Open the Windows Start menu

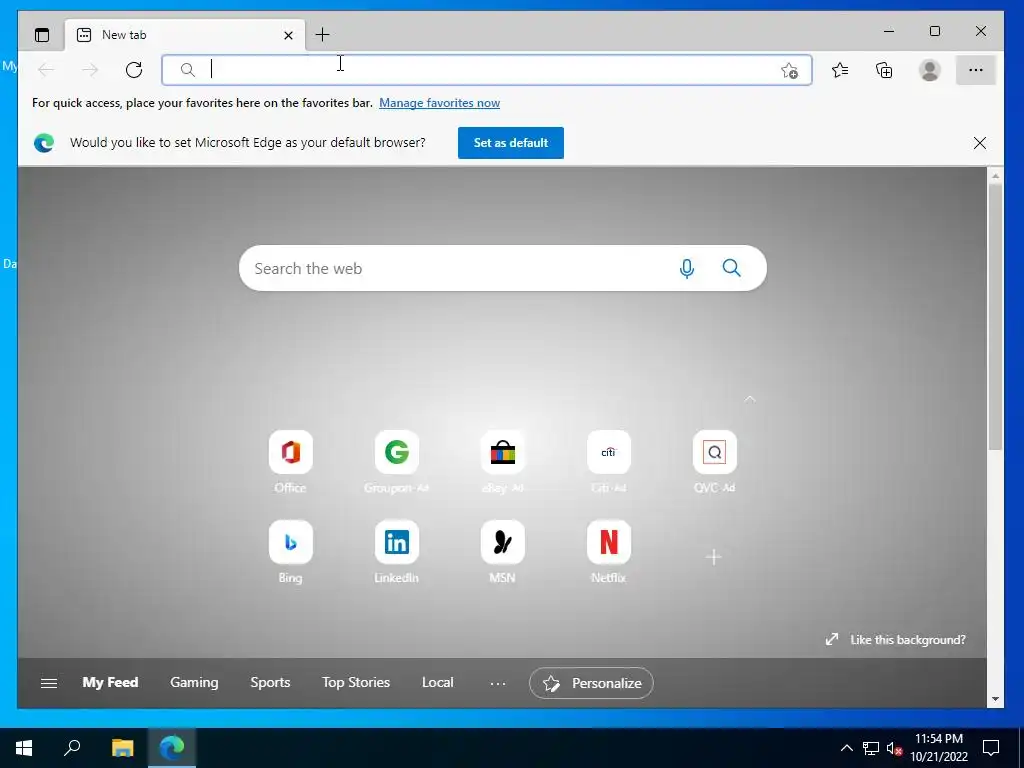pos(24,747)
